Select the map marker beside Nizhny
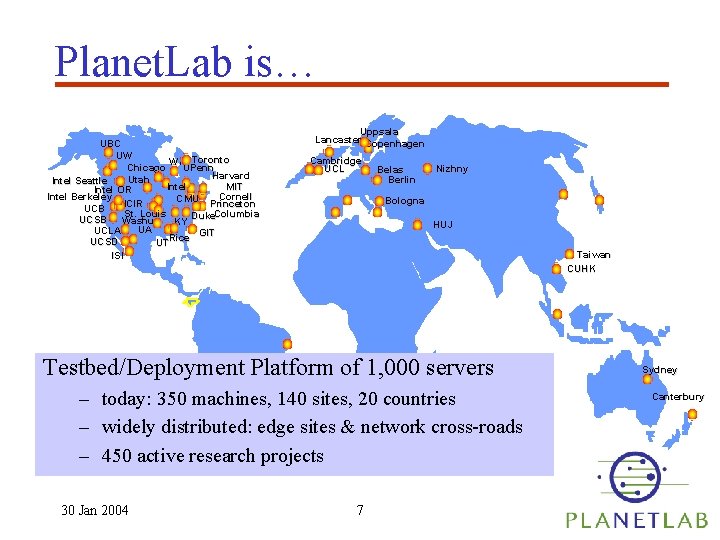The width and height of the screenshot is (720, 540). (427, 169)
